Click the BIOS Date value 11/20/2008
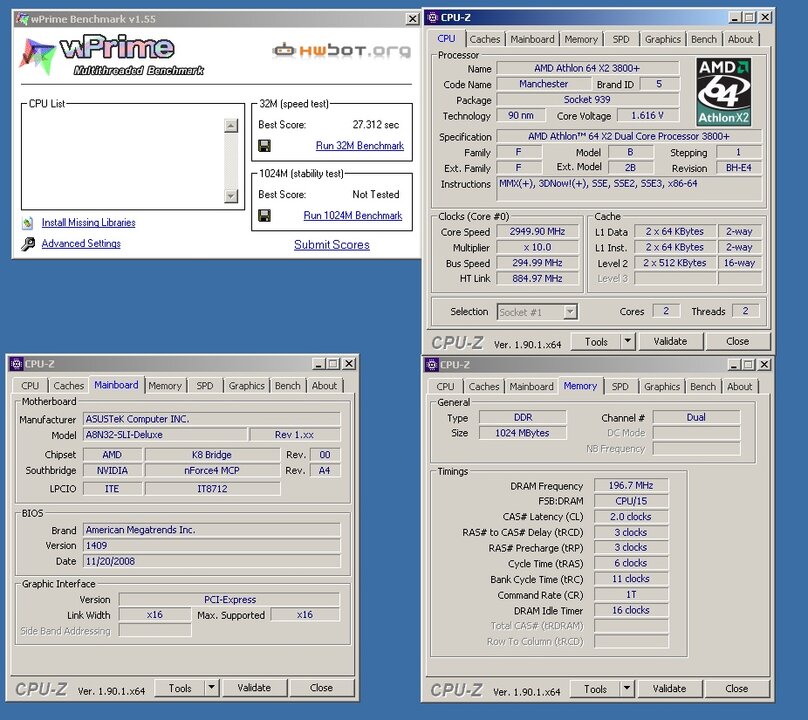This screenshot has width=808, height=720. click(211, 561)
